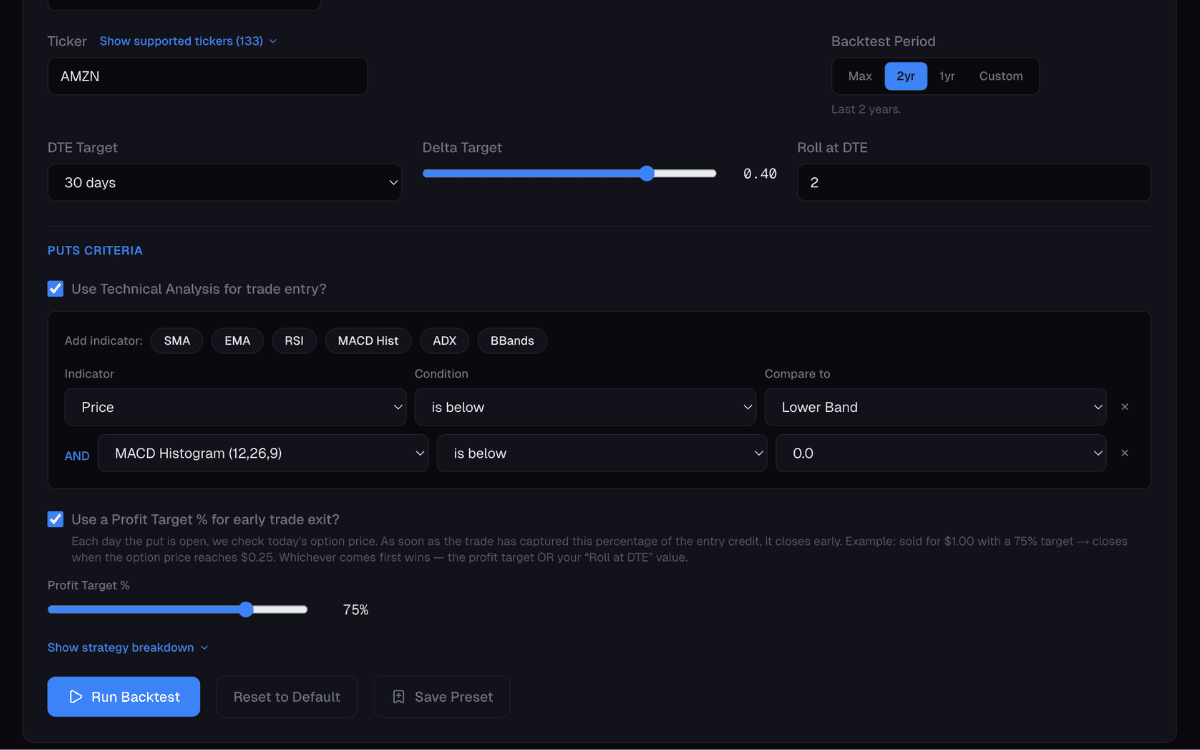The width and height of the screenshot is (1200, 750).
Task: Click the Delta Target slider handle
Action: [x=646, y=173]
